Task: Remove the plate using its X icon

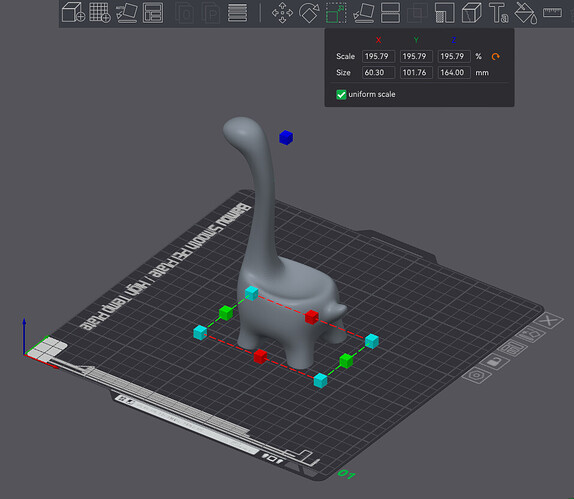Action: pos(549,321)
